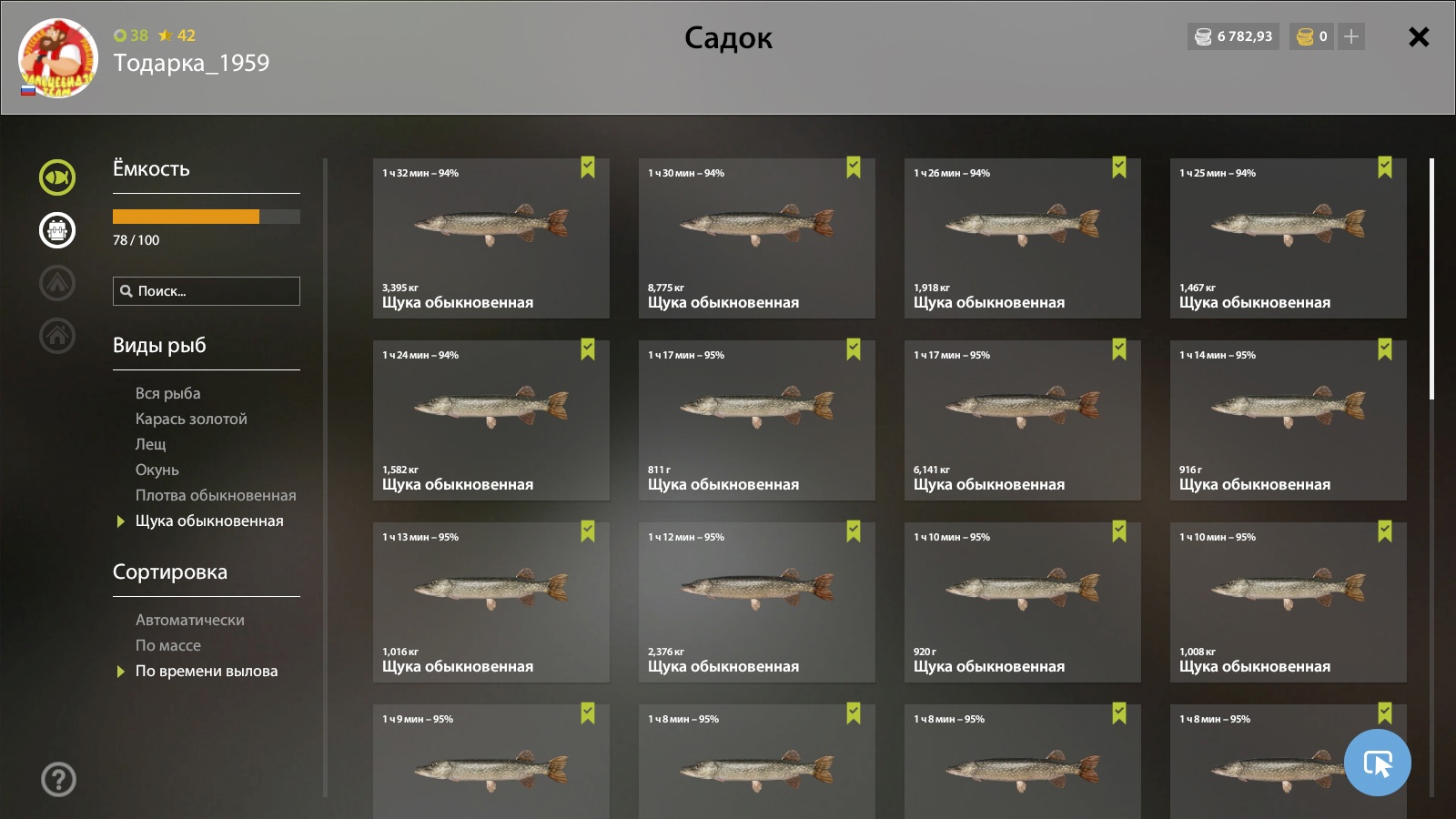This screenshot has height=819, width=1456.
Task: Filter by Карась золотой
Action: click(x=191, y=419)
